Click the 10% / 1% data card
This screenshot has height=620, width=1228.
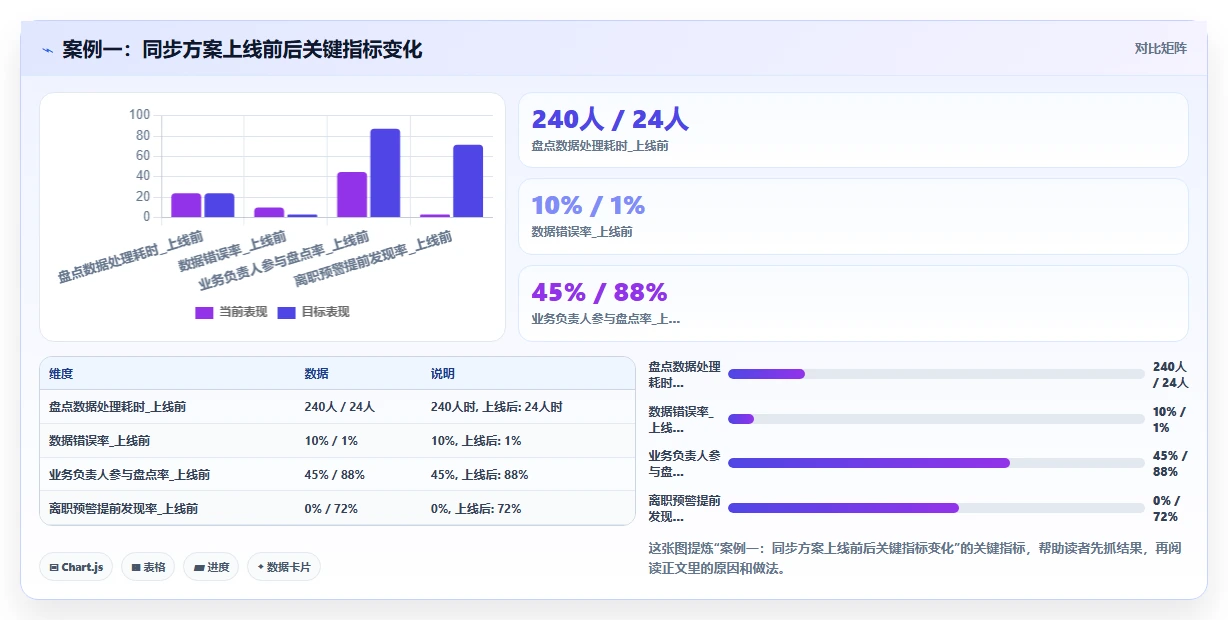click(x=853, y=216)
